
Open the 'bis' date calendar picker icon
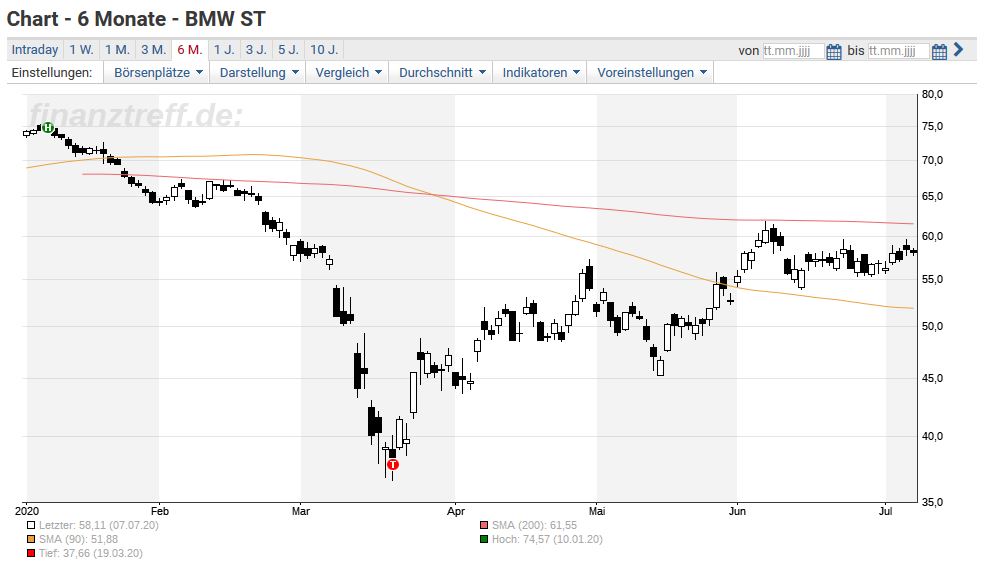coord(939,51)
